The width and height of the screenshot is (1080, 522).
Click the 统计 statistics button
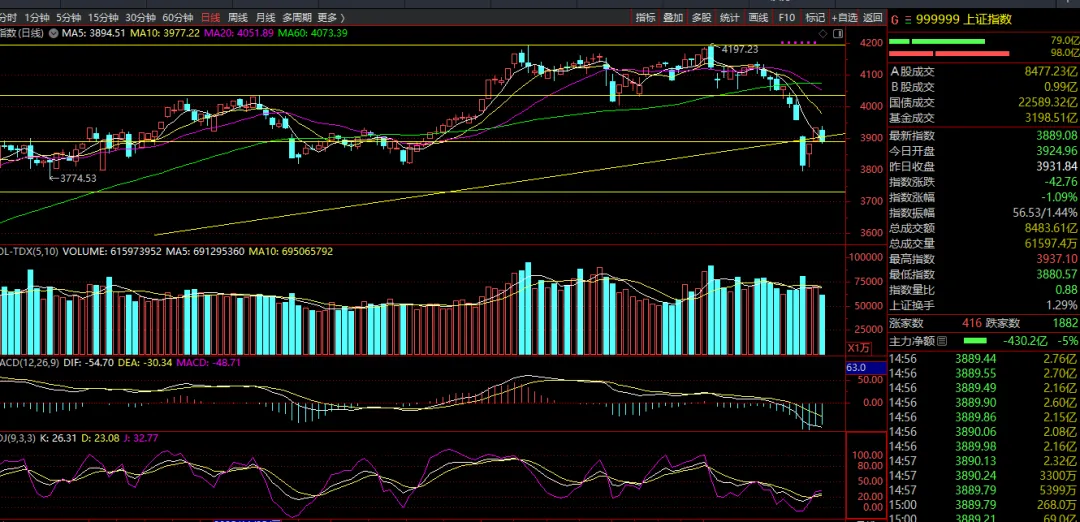[729, 18]
